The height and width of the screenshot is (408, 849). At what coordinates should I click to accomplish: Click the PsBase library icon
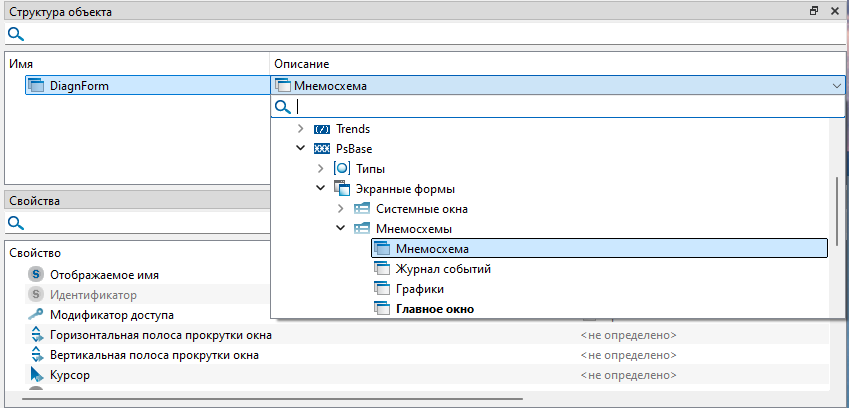pos(322,149)
